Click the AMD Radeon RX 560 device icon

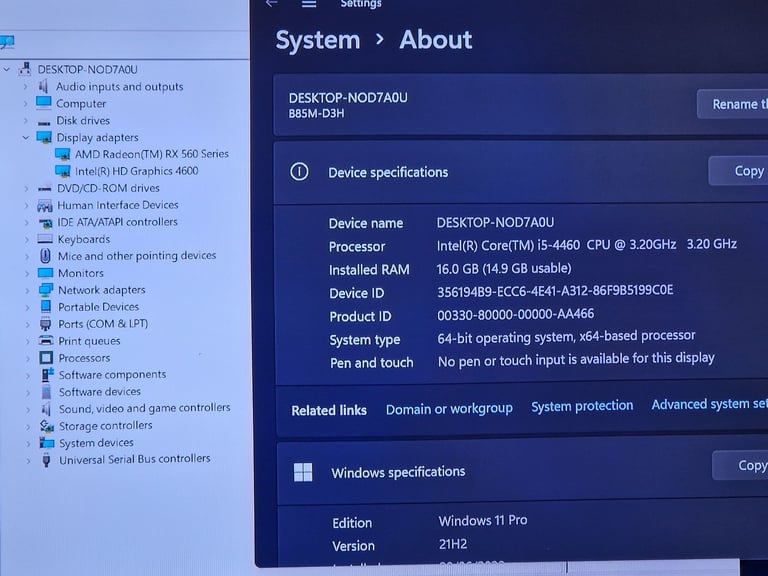point(63,154)
